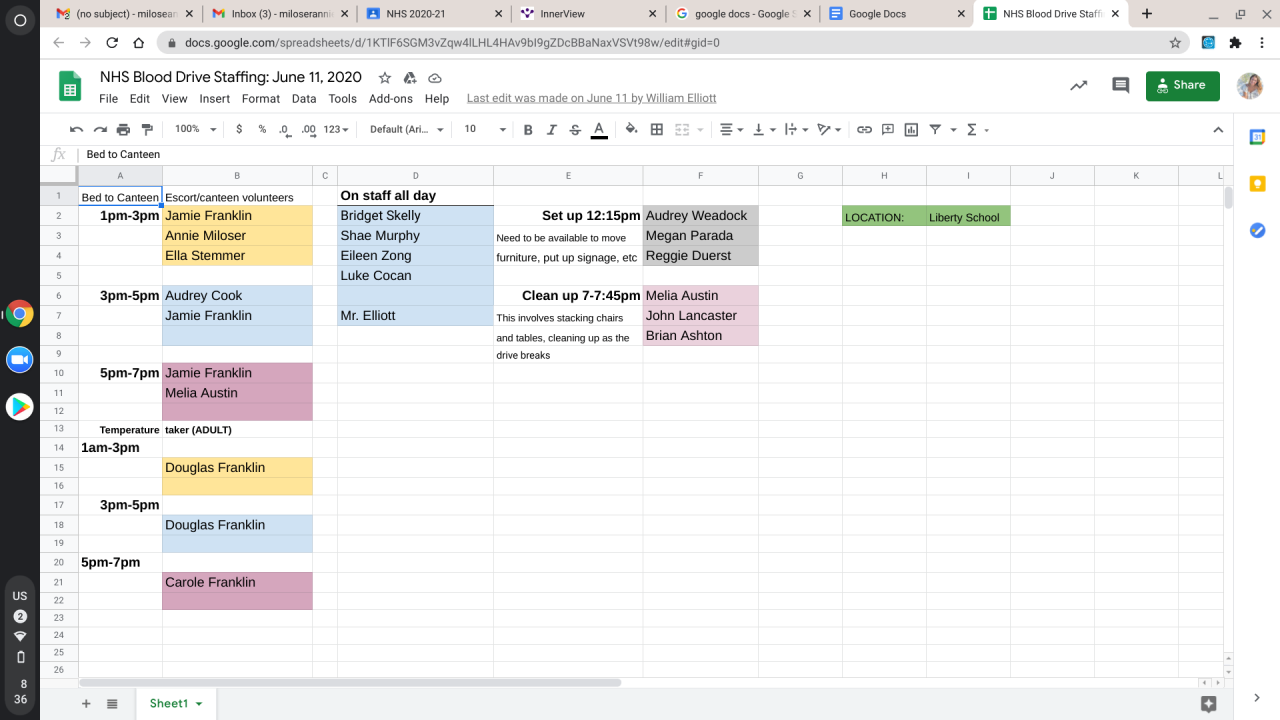Viewport: 1280px width, 720px height.
Task: Open the text color picker
Action: (x=599, y=129)
